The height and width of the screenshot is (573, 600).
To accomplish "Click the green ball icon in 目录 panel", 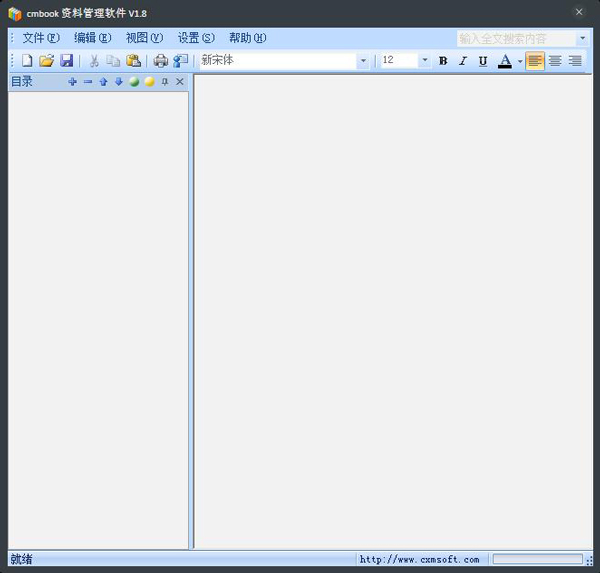I will click(x=134, y=82).
